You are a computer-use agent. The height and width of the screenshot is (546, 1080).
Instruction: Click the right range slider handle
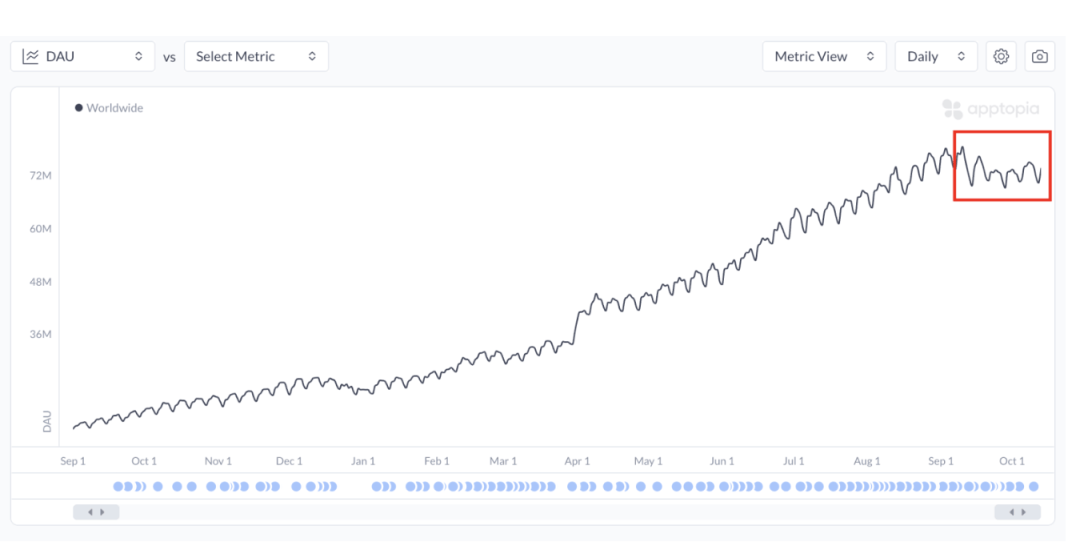click(x=1017, y=512)
